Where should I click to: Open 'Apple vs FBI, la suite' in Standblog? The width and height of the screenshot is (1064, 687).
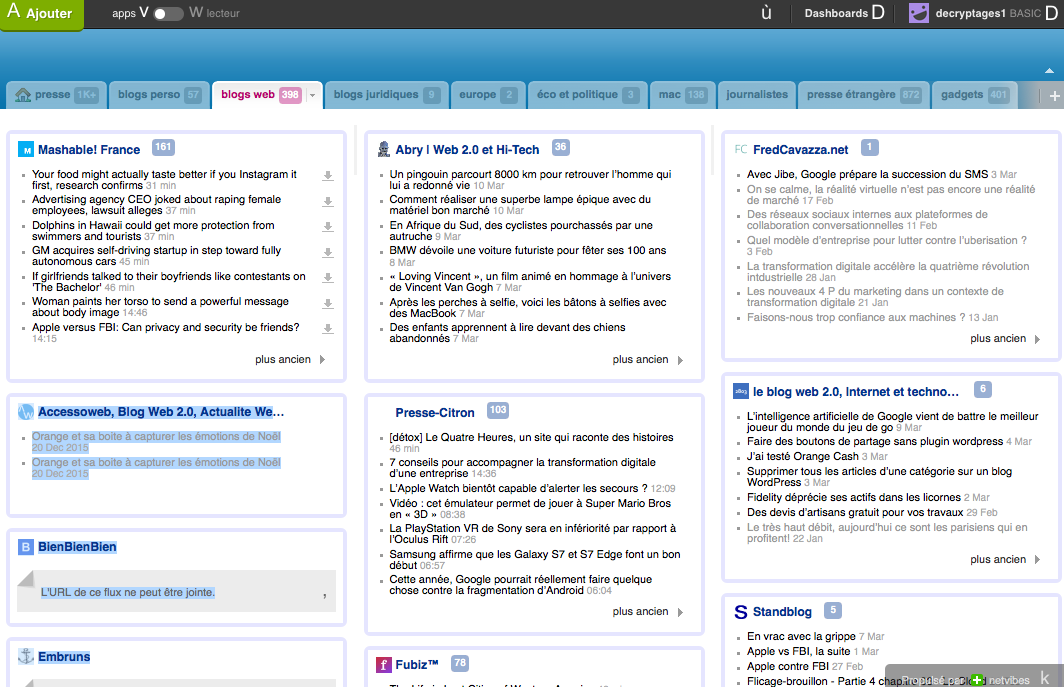click(799, 651)
